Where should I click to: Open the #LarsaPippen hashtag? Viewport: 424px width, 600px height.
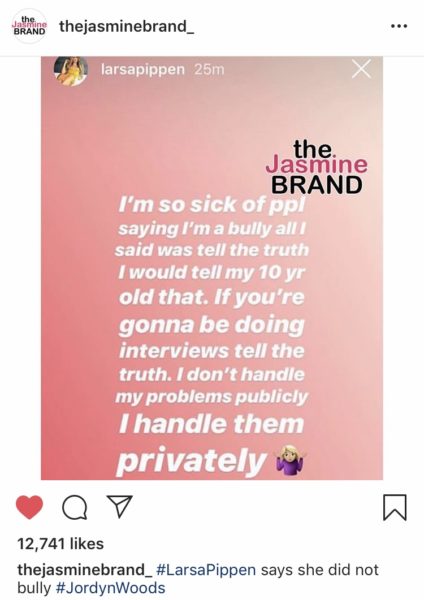tap(206, 569)
